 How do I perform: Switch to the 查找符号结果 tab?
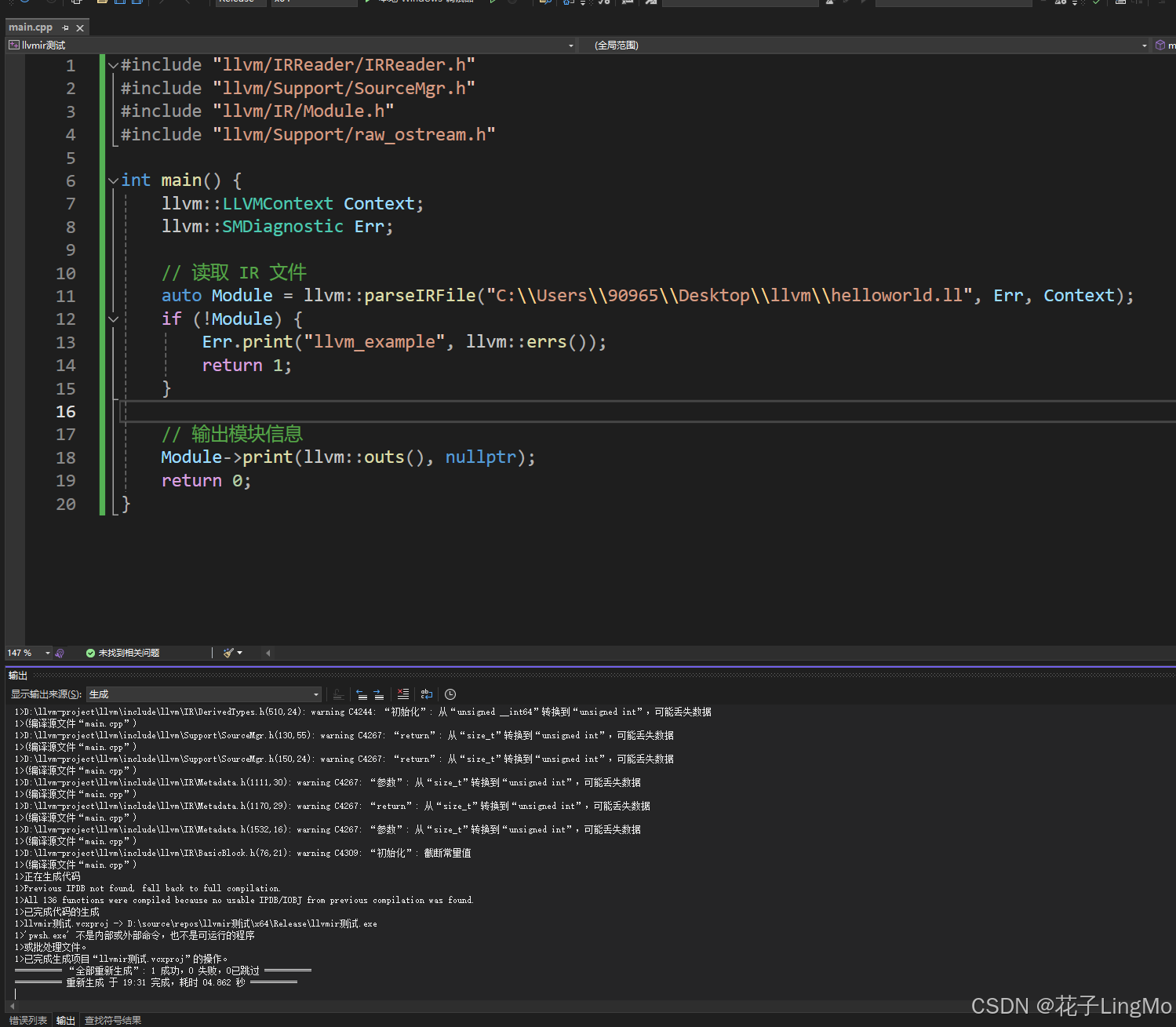point(113,1020)
